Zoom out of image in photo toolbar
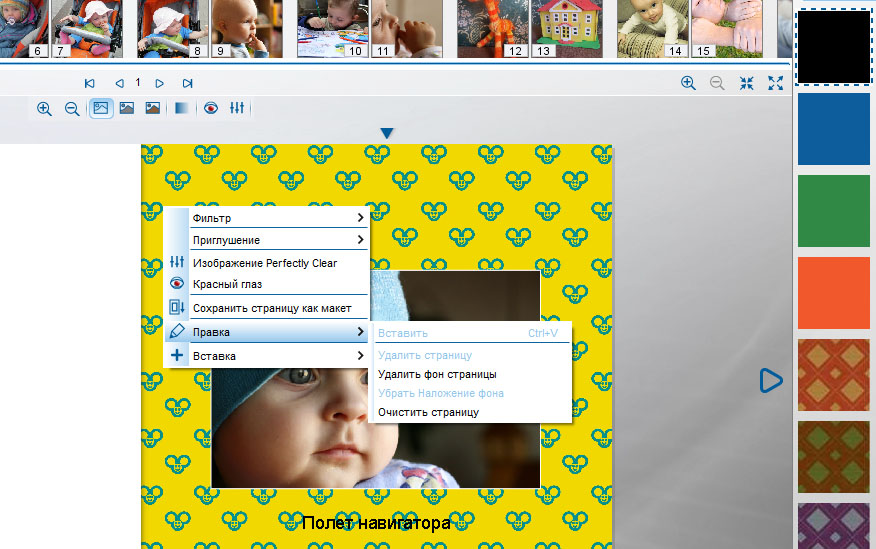The height and width of the screenshot is (549, 876). click(72, 108)
